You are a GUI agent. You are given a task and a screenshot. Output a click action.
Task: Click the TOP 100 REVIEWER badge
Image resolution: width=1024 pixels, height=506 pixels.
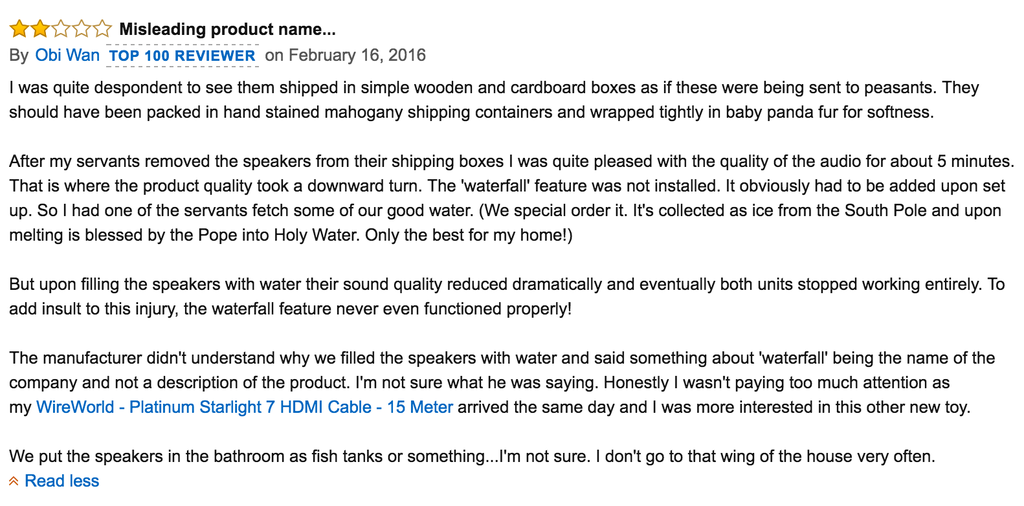[x=182, y=55]
